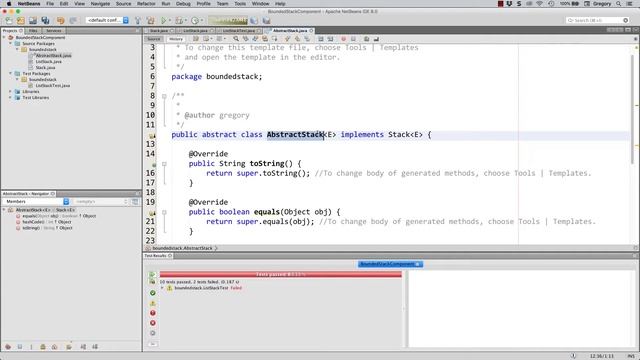Toggle Show Error tests red X filter

click(153, 323)
